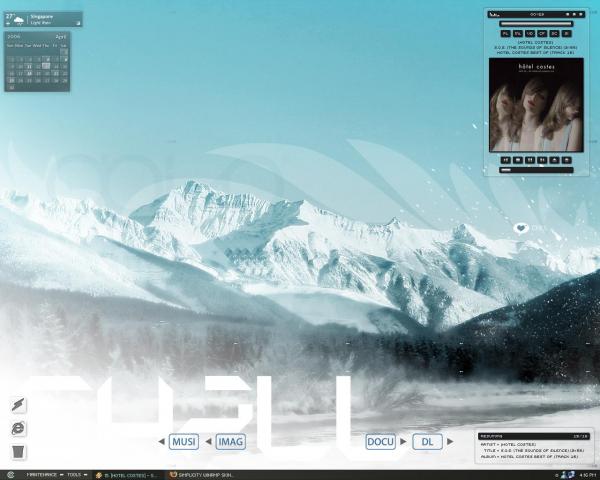
Task: Skip to previous track in music player
Action: (505, 160)
